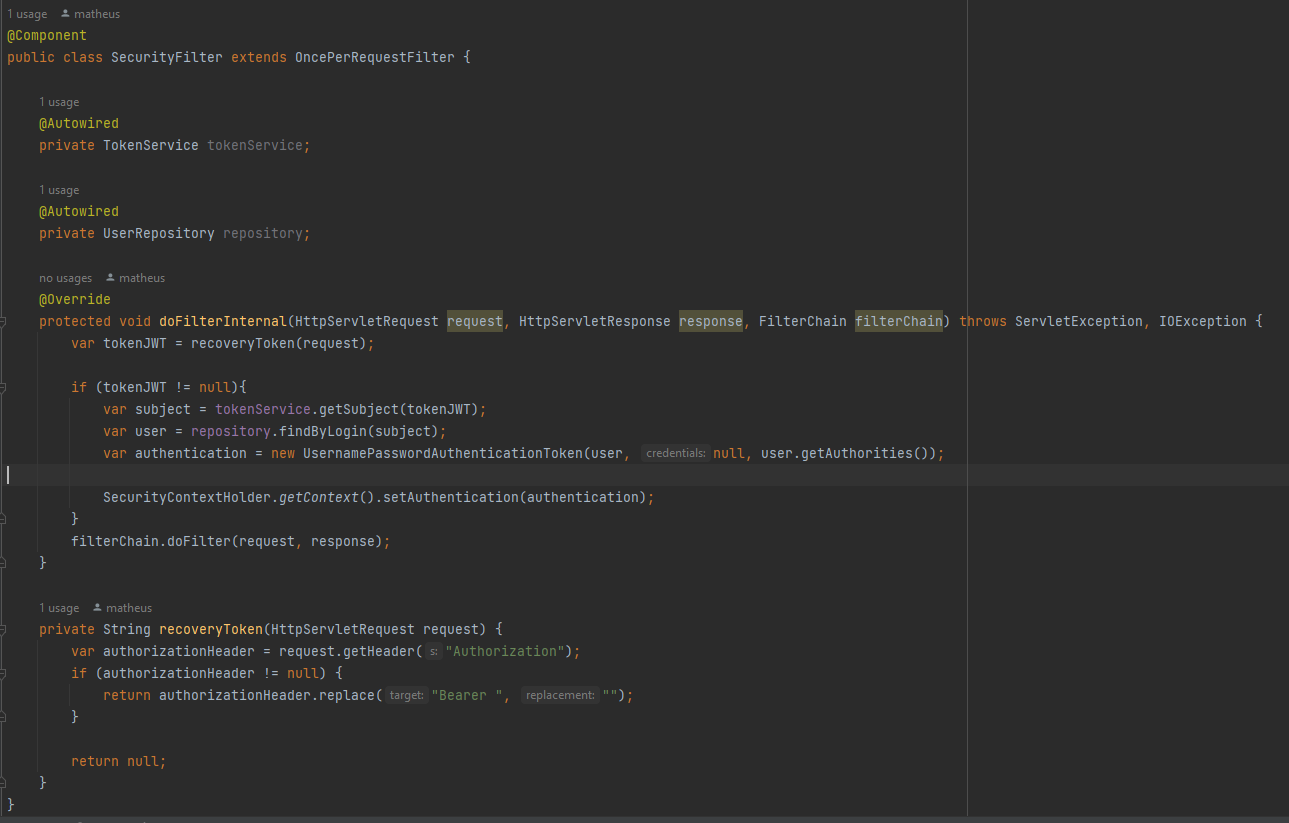Collapse the doFilterInternal method fold marker
The width and height of the screenshot is (1289, 823).
point(3,321)
